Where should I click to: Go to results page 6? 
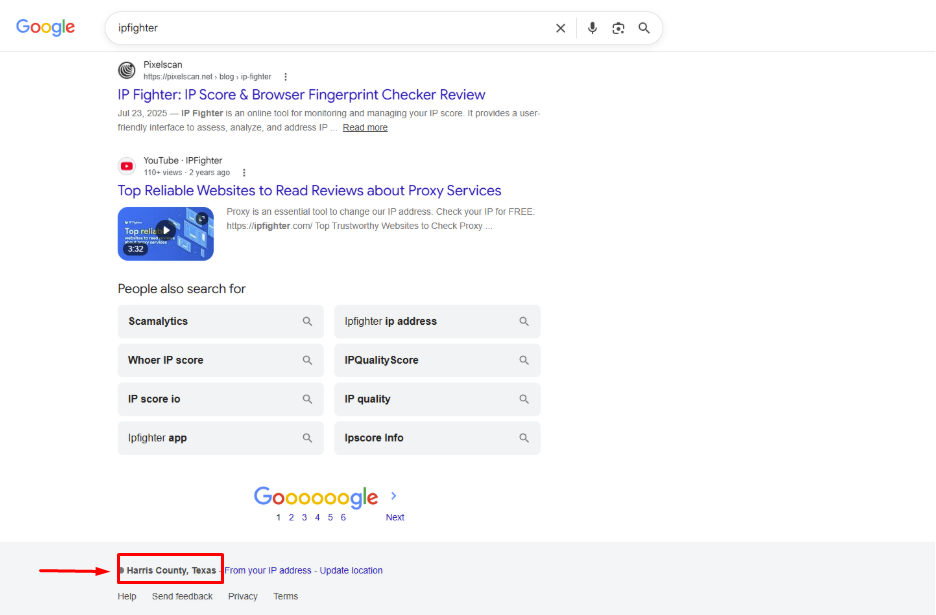(x=343, y=518)
